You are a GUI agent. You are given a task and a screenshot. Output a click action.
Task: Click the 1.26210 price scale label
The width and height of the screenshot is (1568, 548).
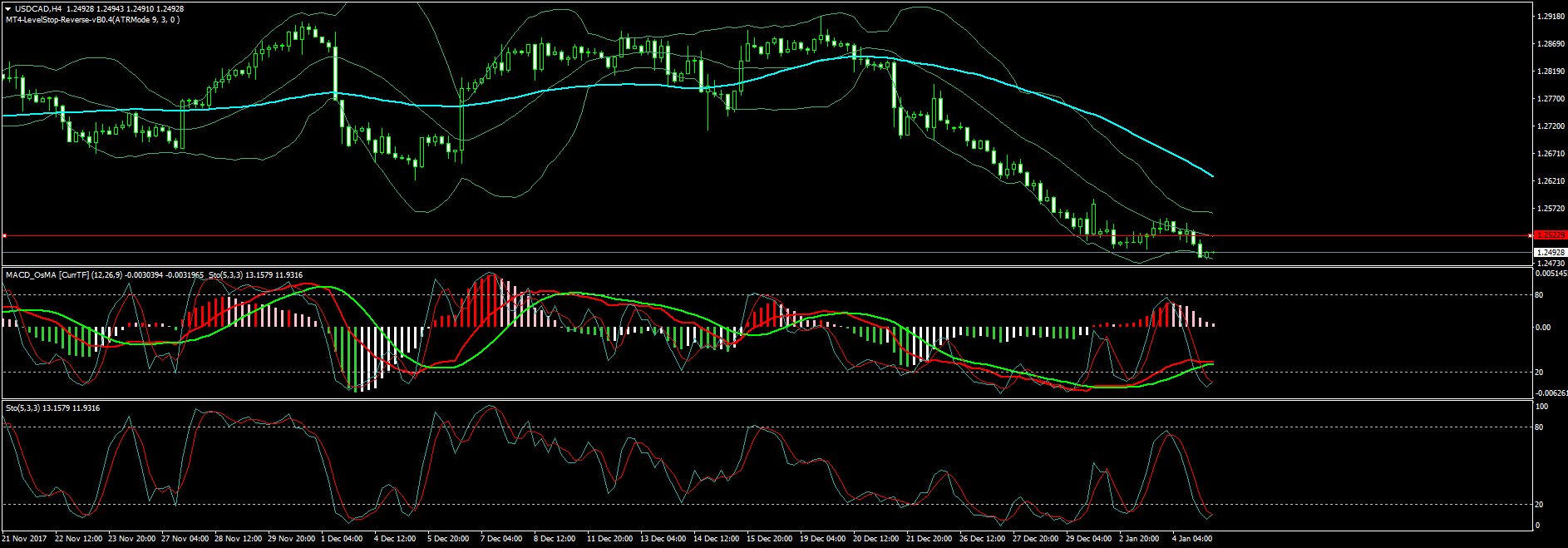coord(1551,181)
